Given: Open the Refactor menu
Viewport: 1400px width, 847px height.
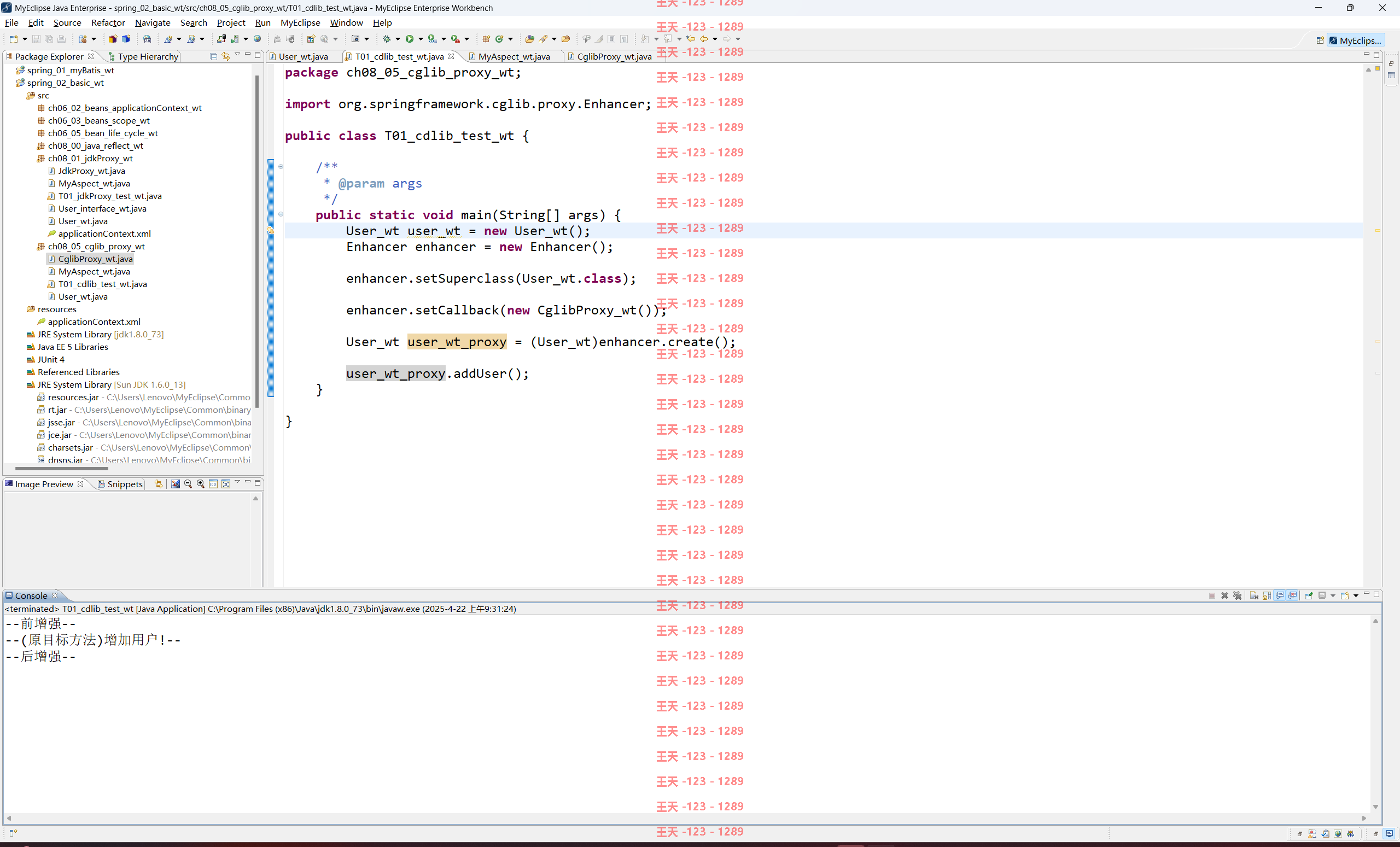Looking at the screenshot, I should 108,23.
